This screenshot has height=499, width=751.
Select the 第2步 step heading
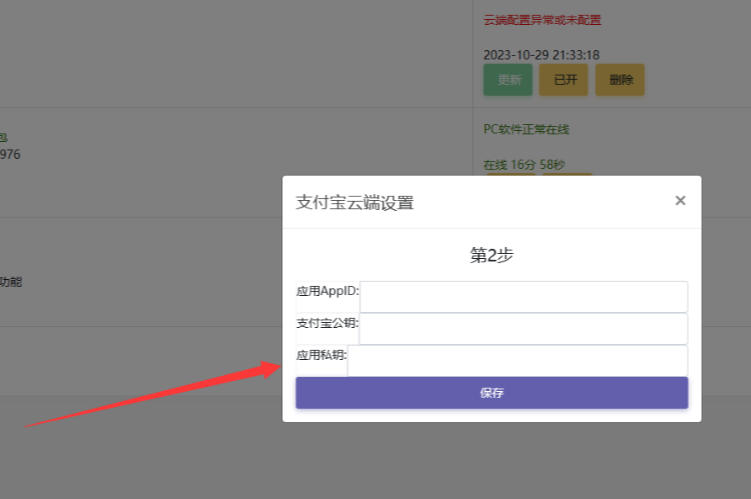(x=492, y=255)
